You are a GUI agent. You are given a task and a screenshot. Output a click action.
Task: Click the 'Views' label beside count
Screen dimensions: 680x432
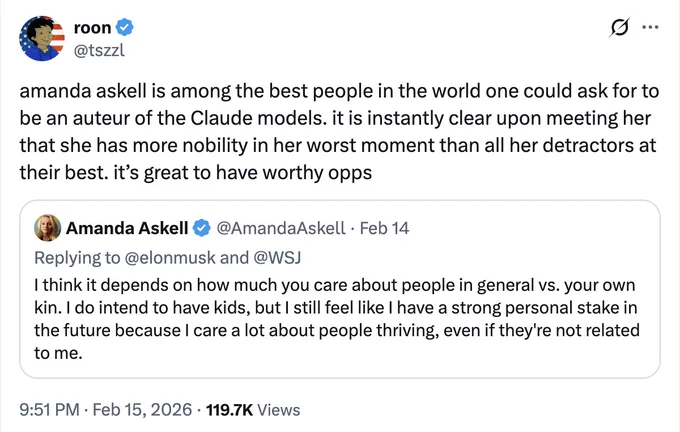click(x=279, y=410)
